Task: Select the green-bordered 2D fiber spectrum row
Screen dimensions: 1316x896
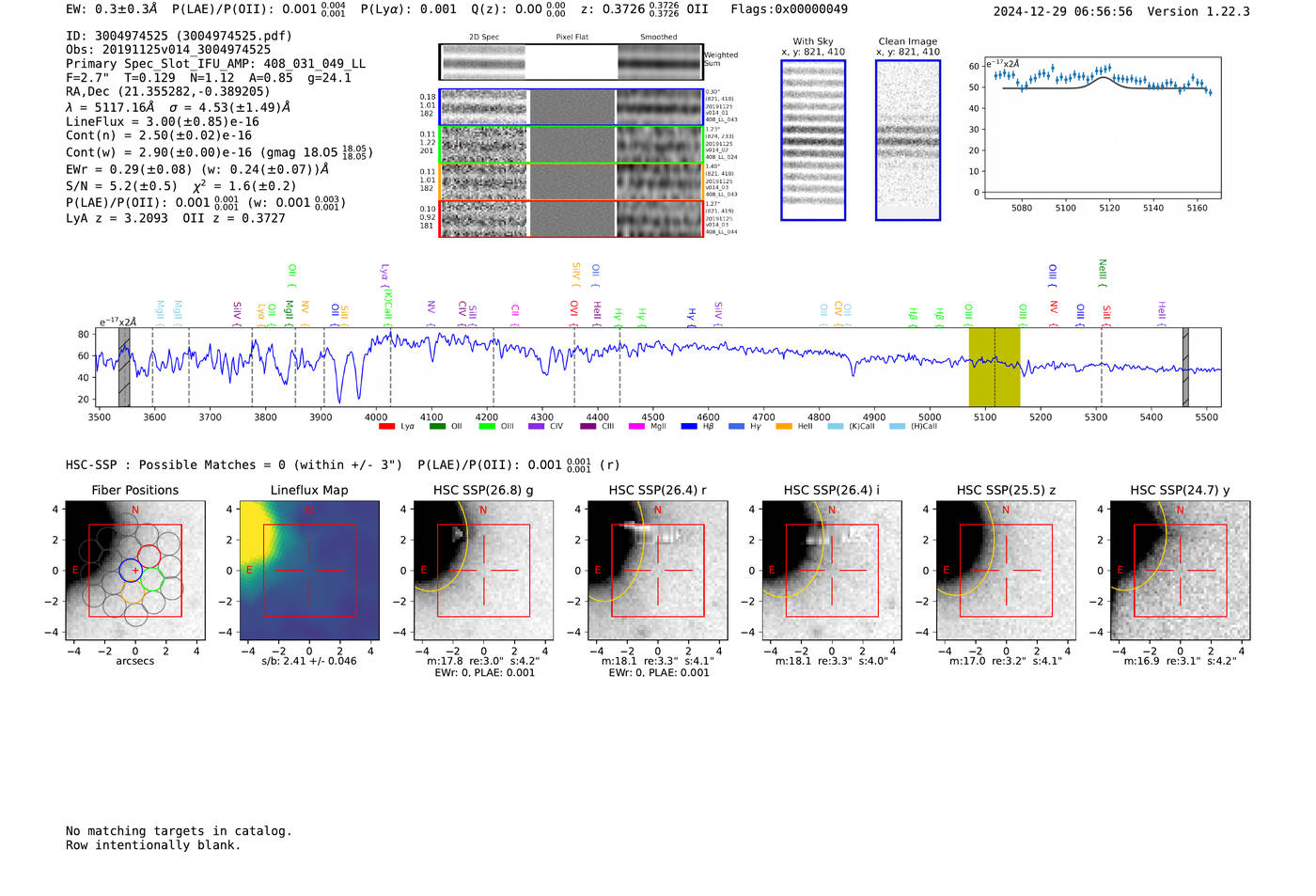Action: coord(572,144)
